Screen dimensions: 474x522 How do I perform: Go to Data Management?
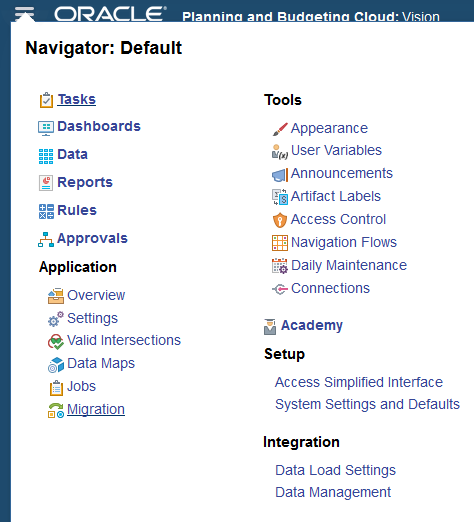coord(333,492)
